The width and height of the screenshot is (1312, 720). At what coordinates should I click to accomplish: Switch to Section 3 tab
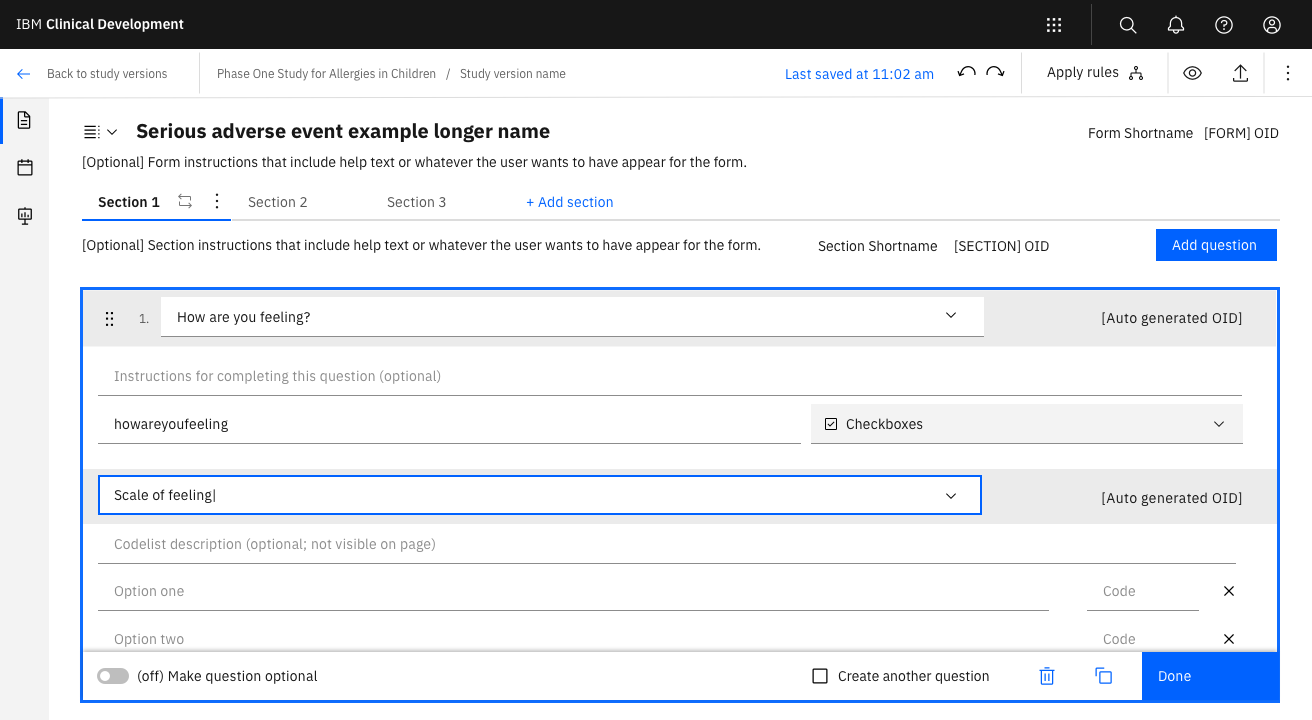pyautogui.click(x=416, y=202)
